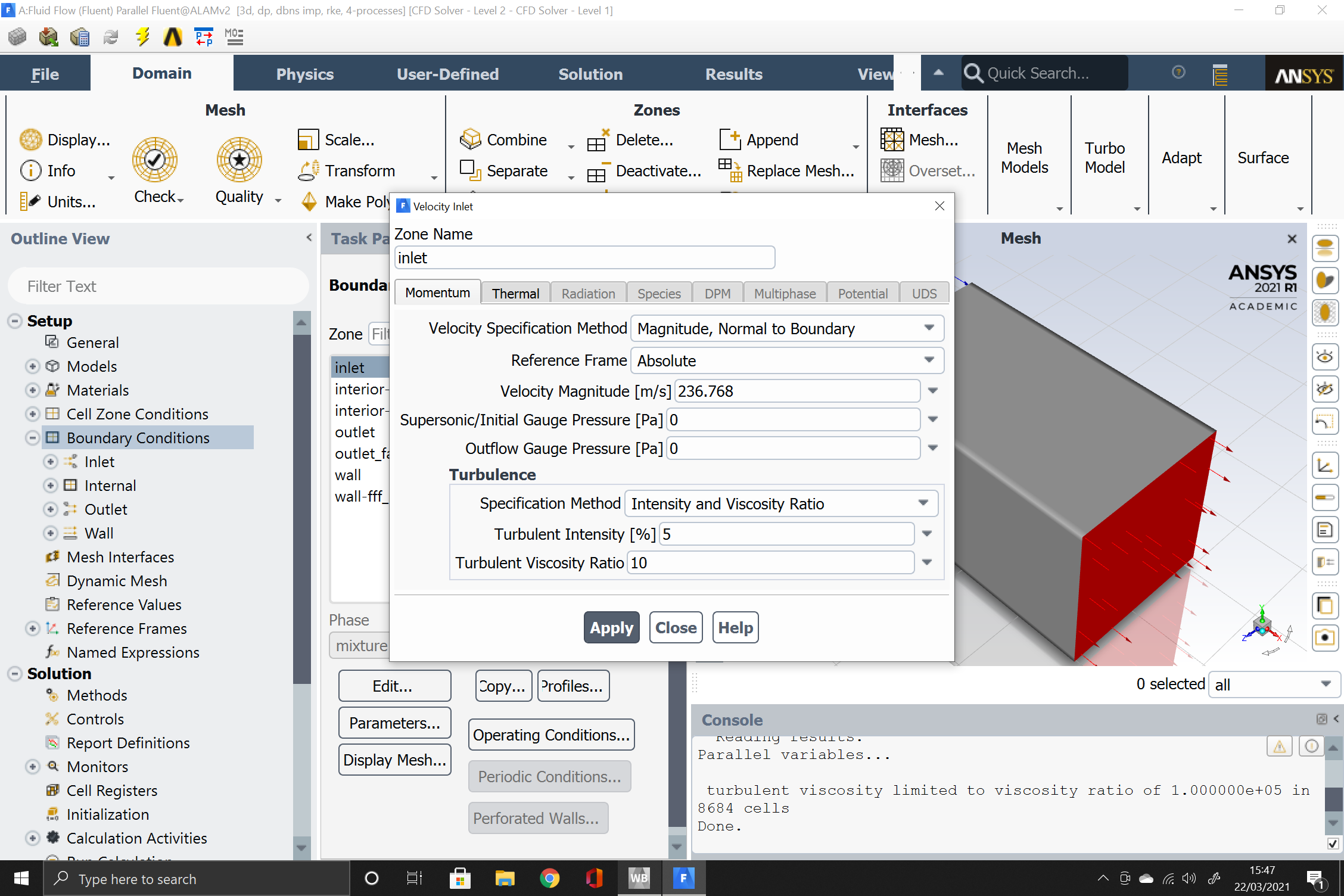Click the Edit boundary button
This screenshot has height=896, width=1344.
(394, 686)
